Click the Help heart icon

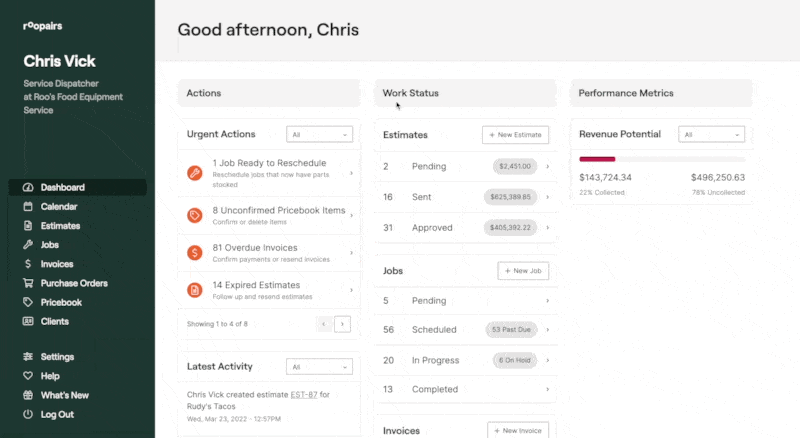[x=28, y=376]
